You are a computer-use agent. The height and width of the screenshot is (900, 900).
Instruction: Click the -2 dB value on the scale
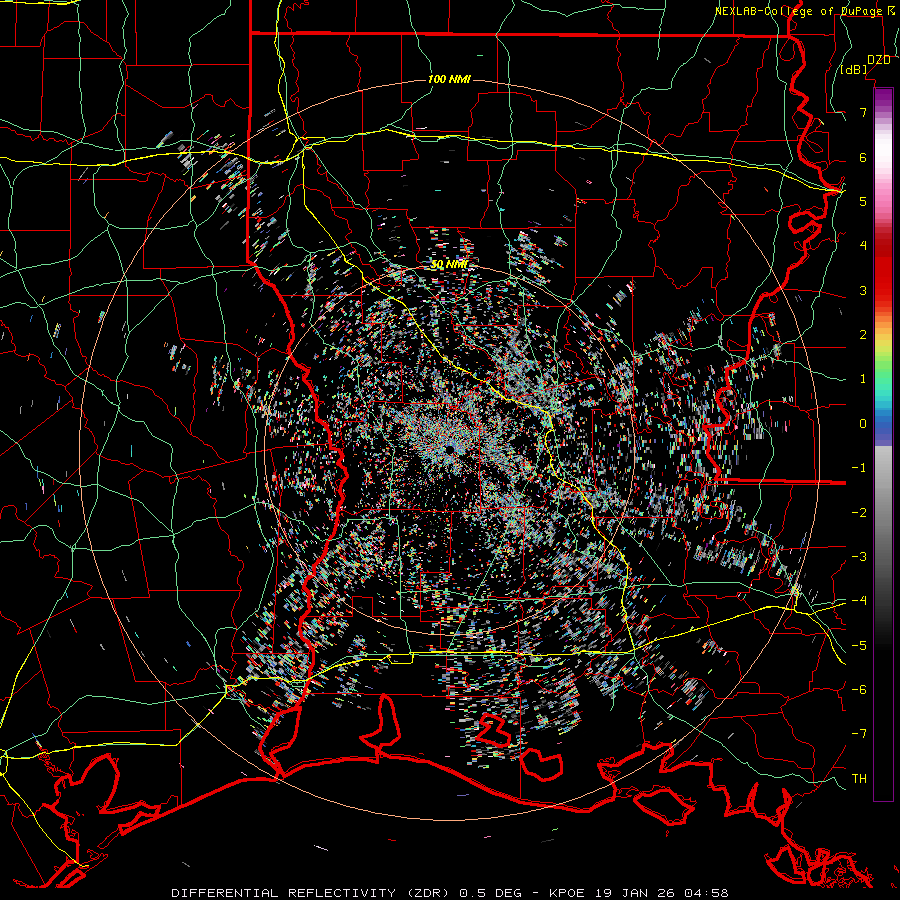(x=859, y=513)
